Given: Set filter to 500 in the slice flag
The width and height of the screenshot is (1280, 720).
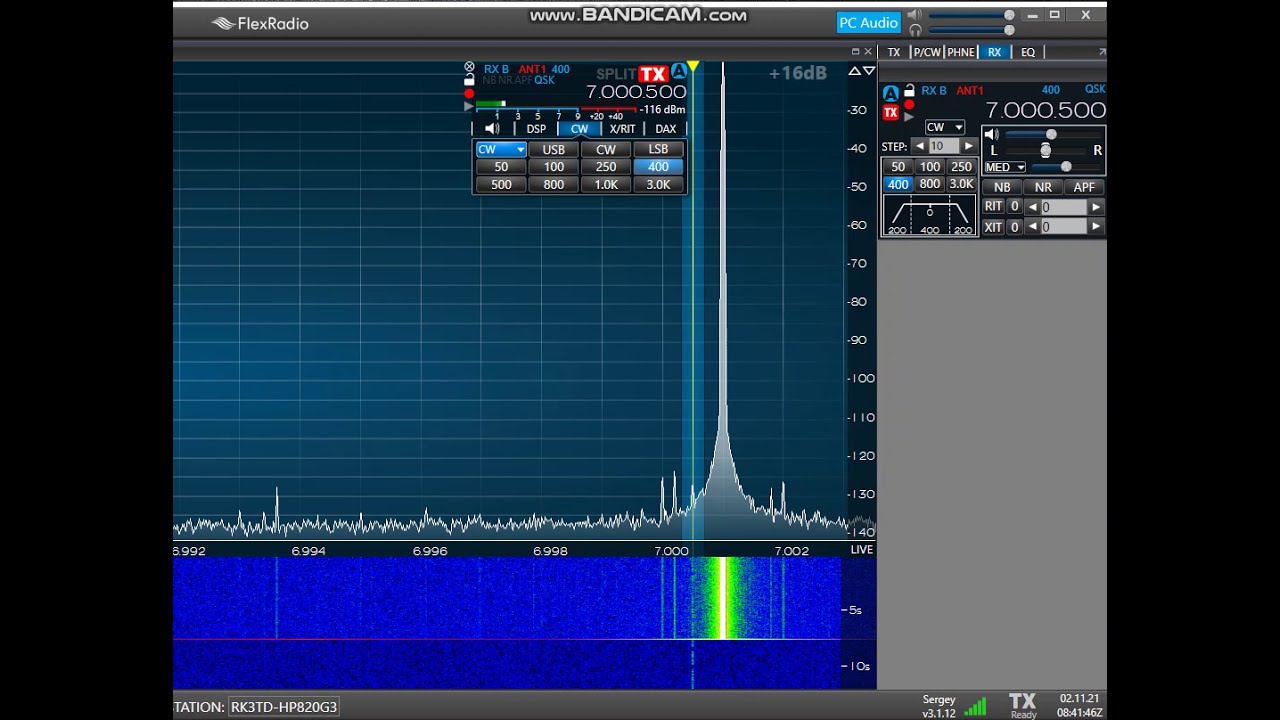Looking at the screenshot, I should point(501,185).
